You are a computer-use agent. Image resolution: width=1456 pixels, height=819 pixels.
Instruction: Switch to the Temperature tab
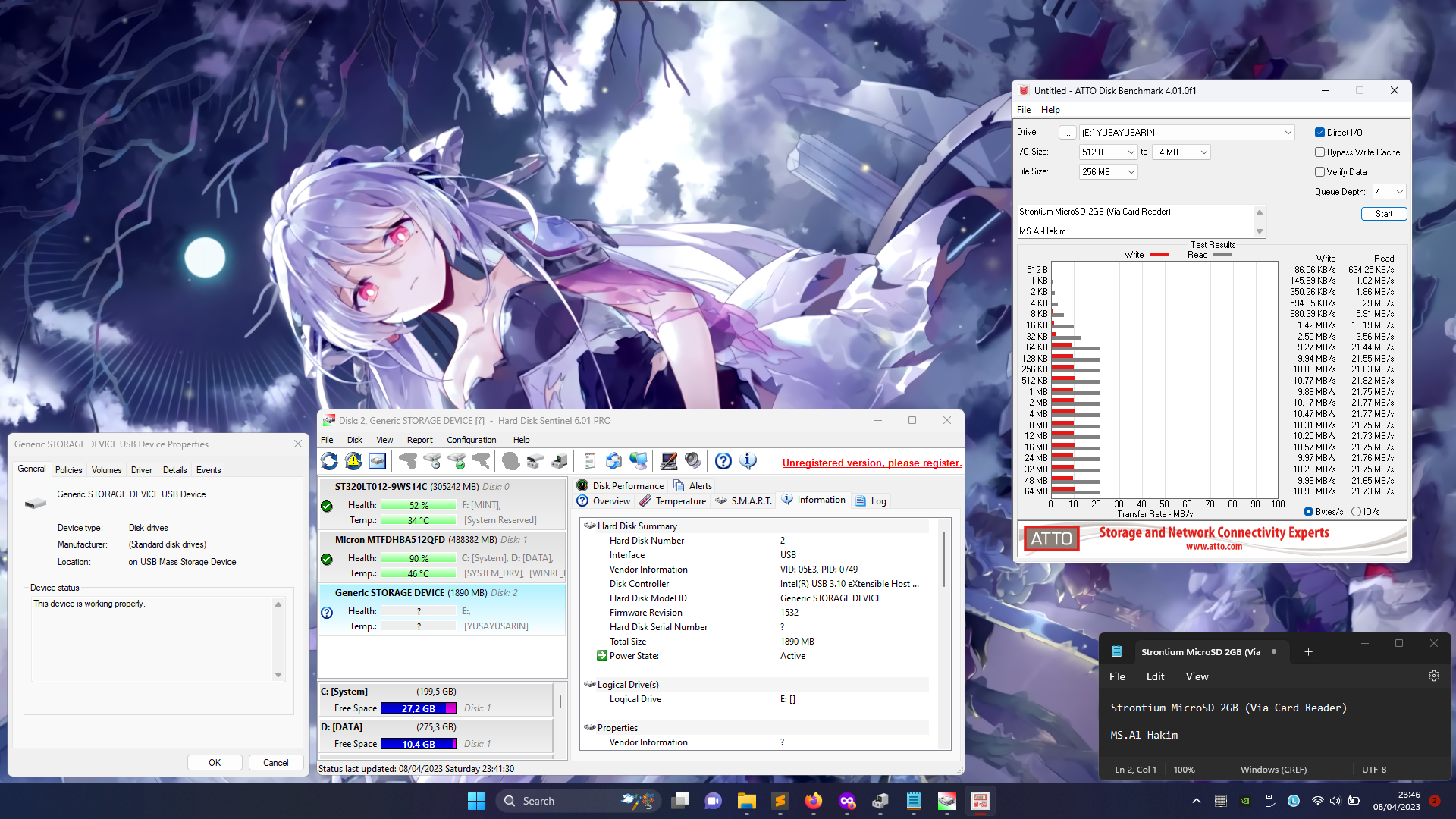pos(673,501)
